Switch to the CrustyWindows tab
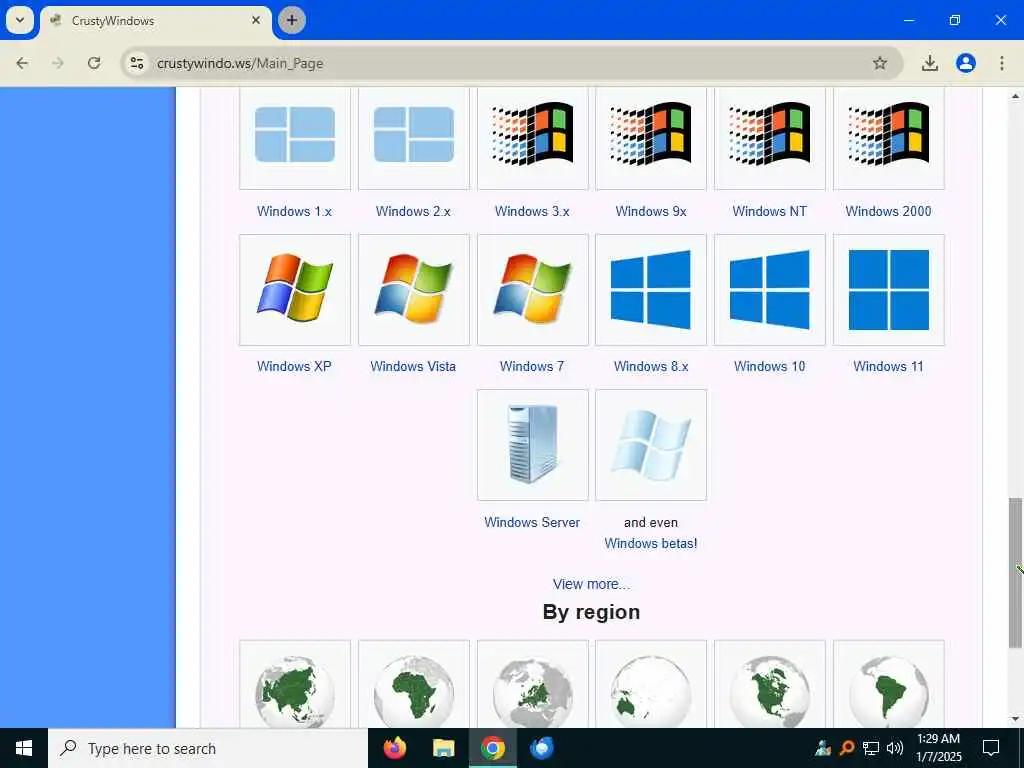1024x768 pixels. pos(156,21)
